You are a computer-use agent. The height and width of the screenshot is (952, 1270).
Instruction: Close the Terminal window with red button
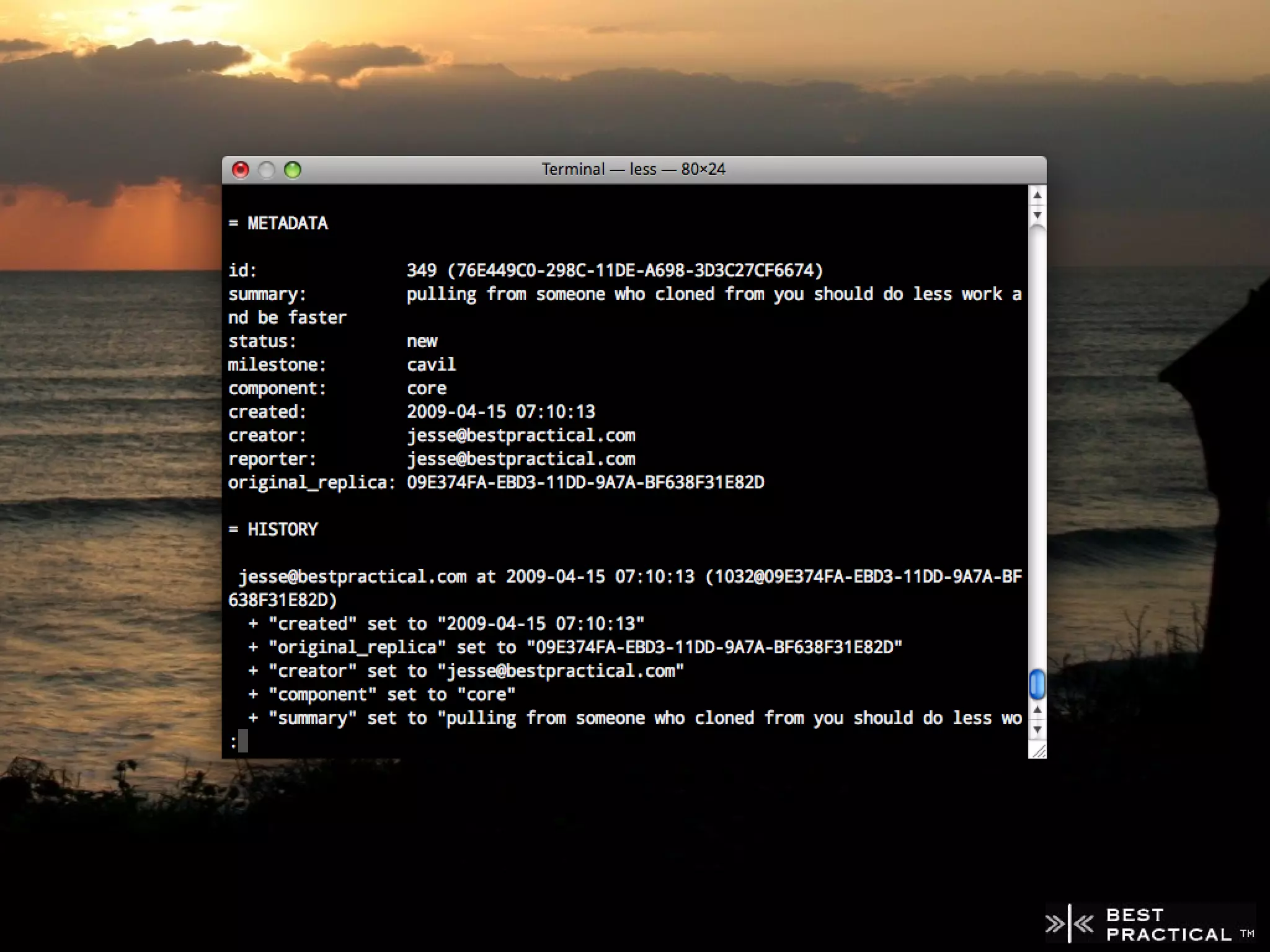[x=240, y=170]
